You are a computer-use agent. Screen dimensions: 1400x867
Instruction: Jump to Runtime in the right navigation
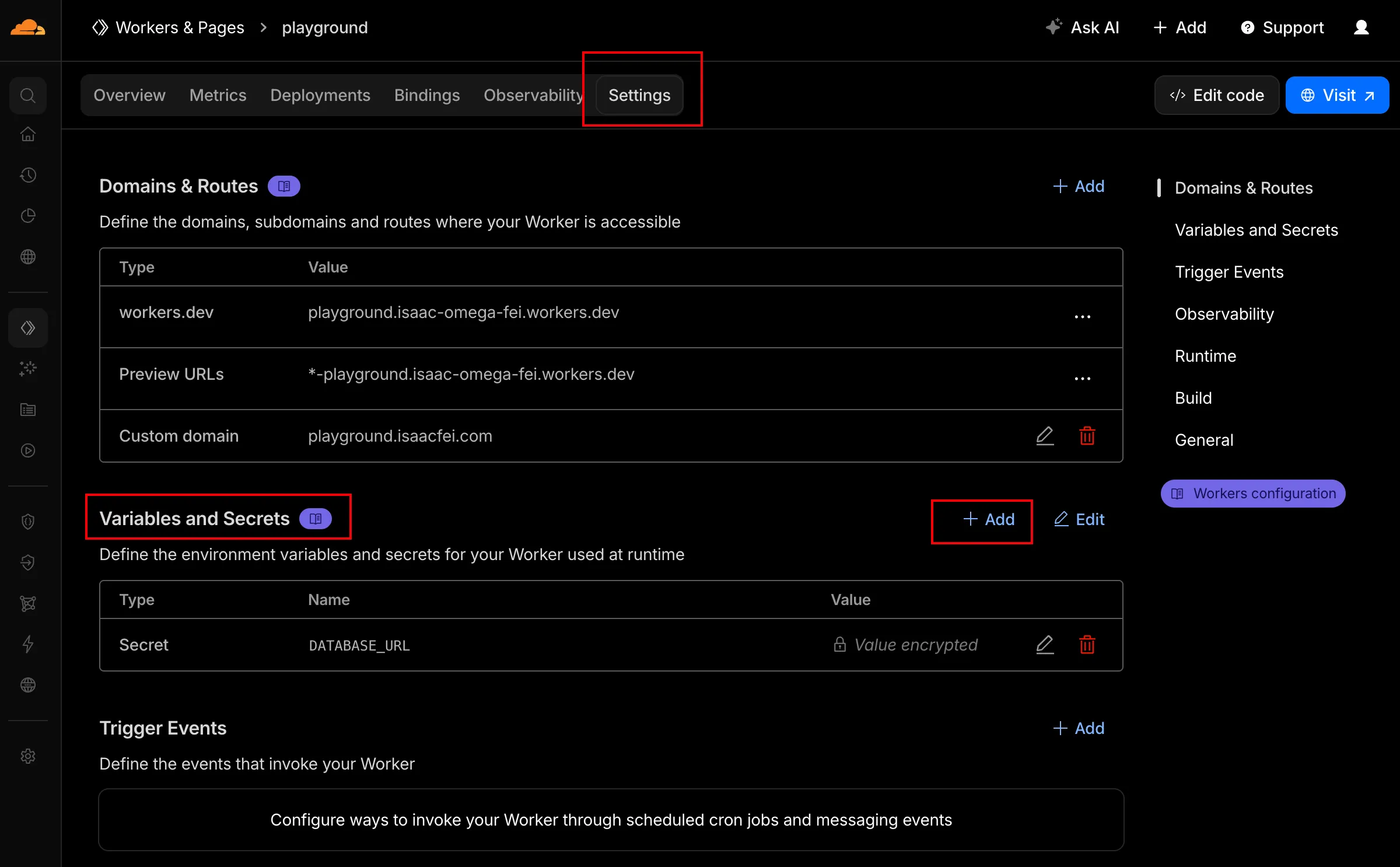pyautogui.click(x=1205, y=356)
